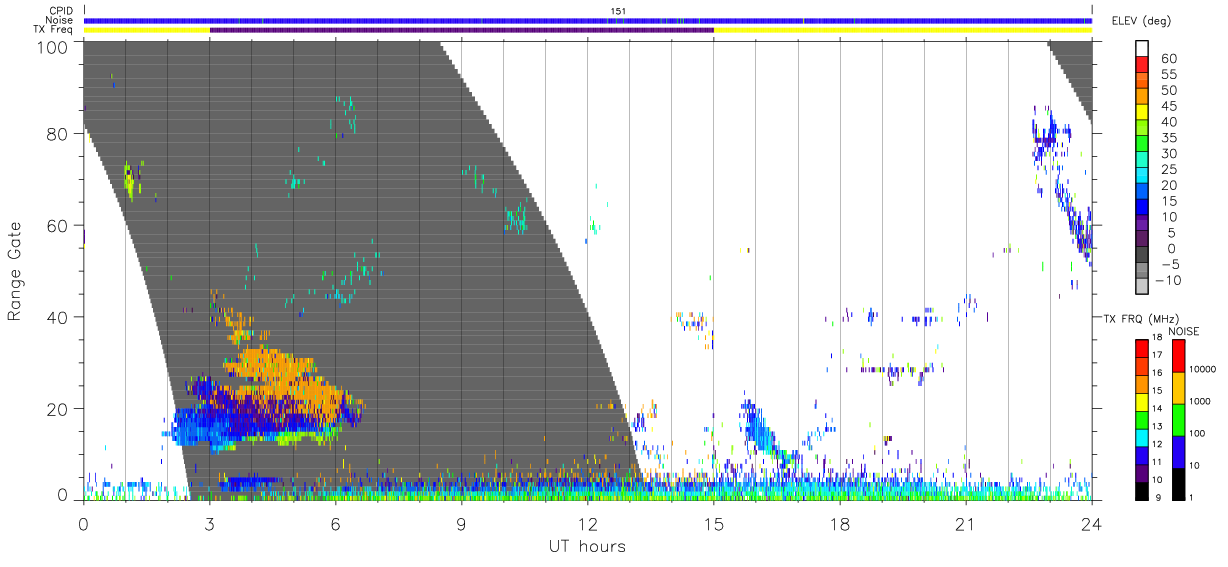The width and height of the screenshot is (1228, 567).
Task: Click the 100 tick on Range Gate axis
Action: point(52,46)
